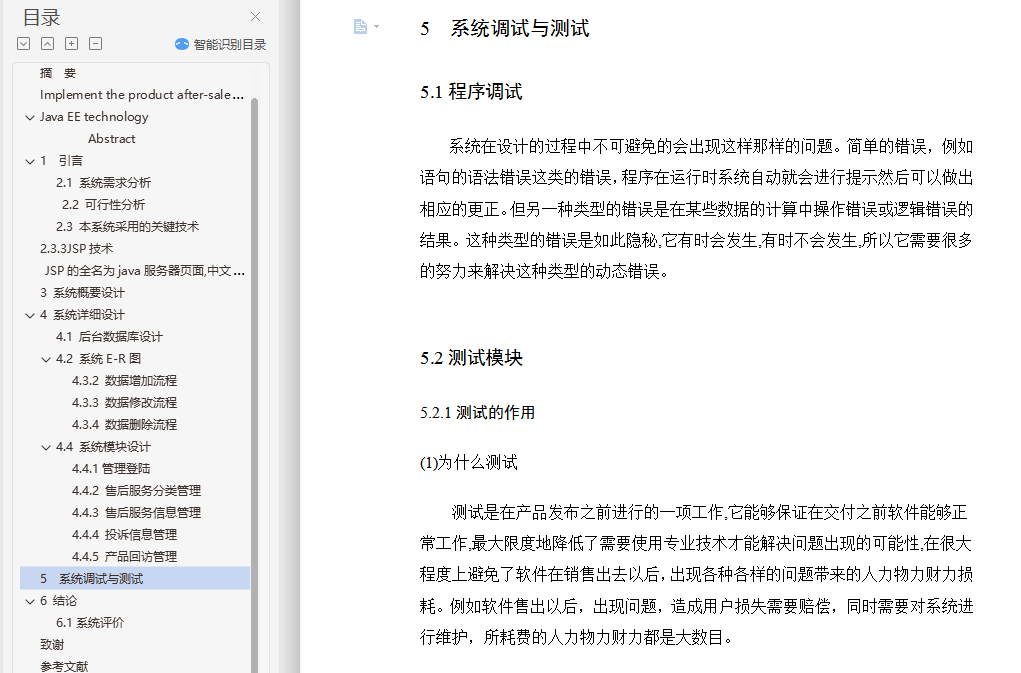Jump to 摘 要 in the outline

(x=58, y=73)
